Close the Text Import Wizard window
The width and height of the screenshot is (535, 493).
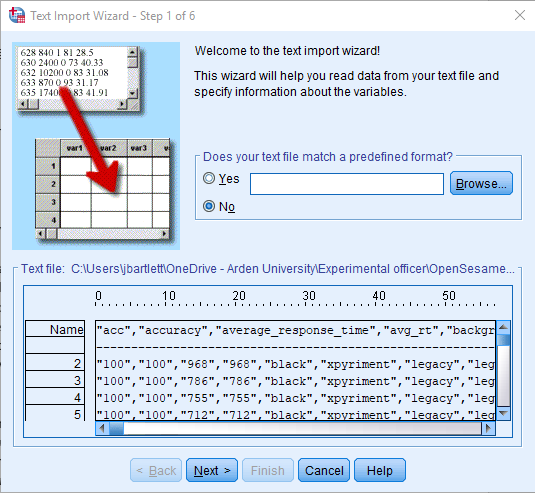click(520, 15)
